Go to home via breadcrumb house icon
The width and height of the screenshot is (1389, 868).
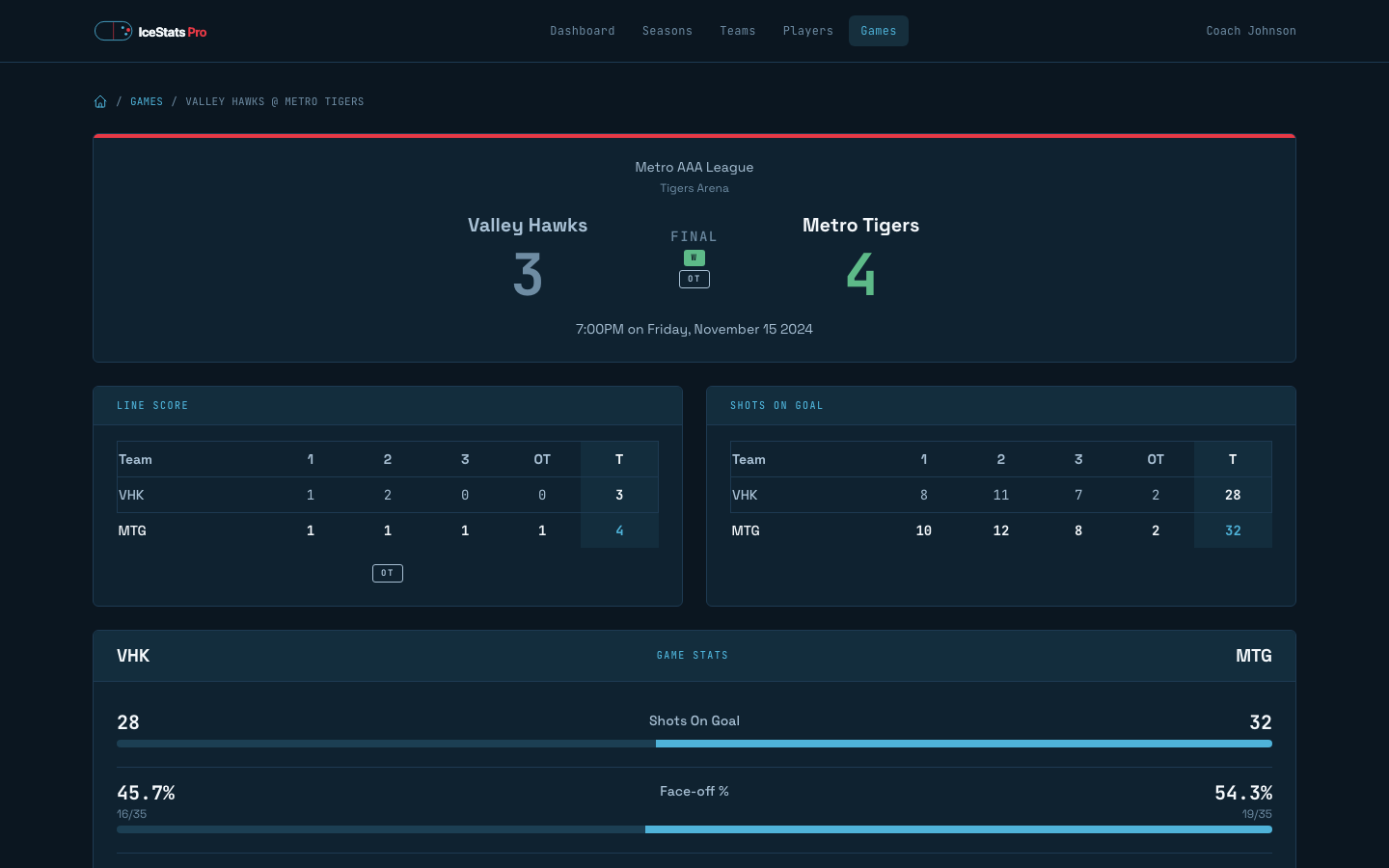(100, 101)
